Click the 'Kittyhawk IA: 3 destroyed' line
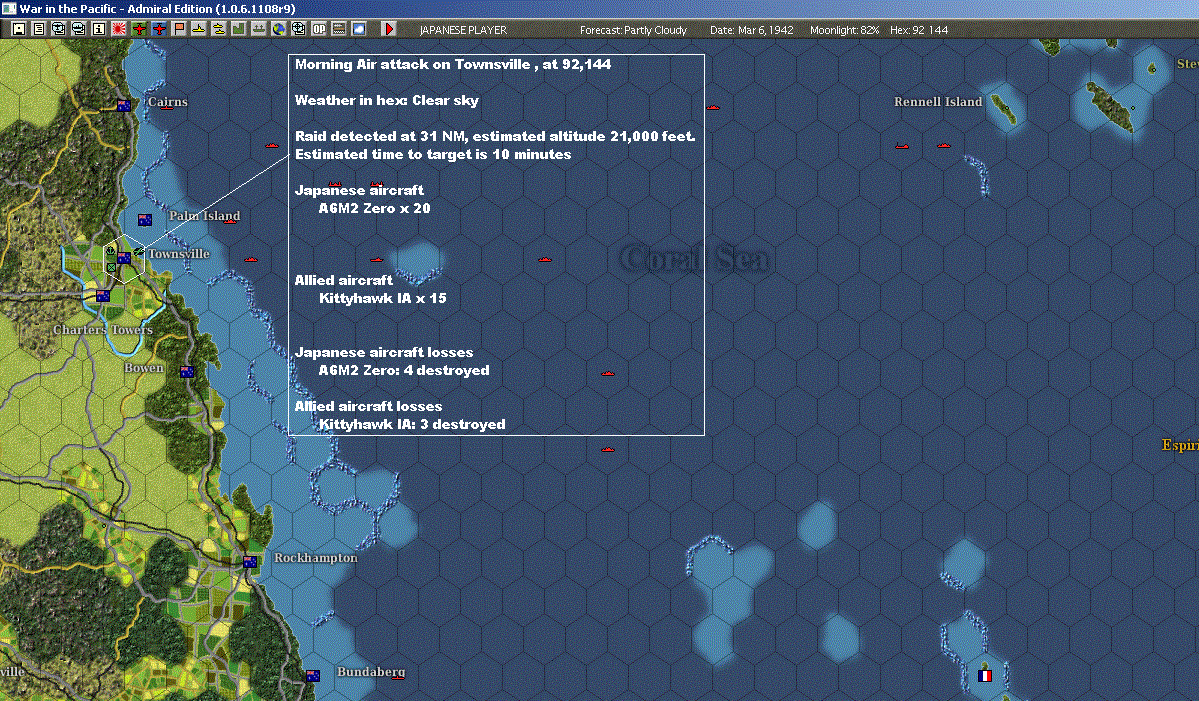 coord(412,424)
